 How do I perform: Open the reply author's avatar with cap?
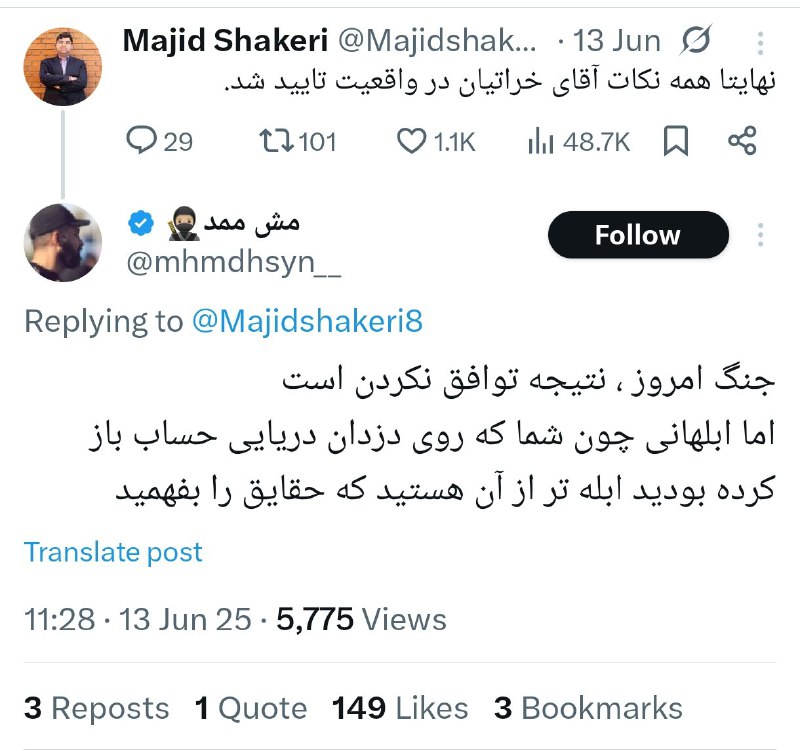(x=63, y=242)
